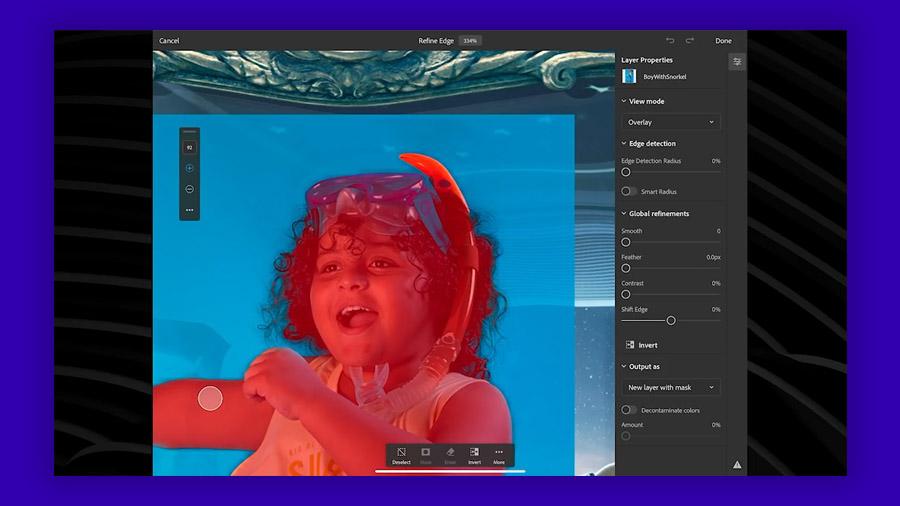Toggle the Smart Radius switch

tap(629, 191)
